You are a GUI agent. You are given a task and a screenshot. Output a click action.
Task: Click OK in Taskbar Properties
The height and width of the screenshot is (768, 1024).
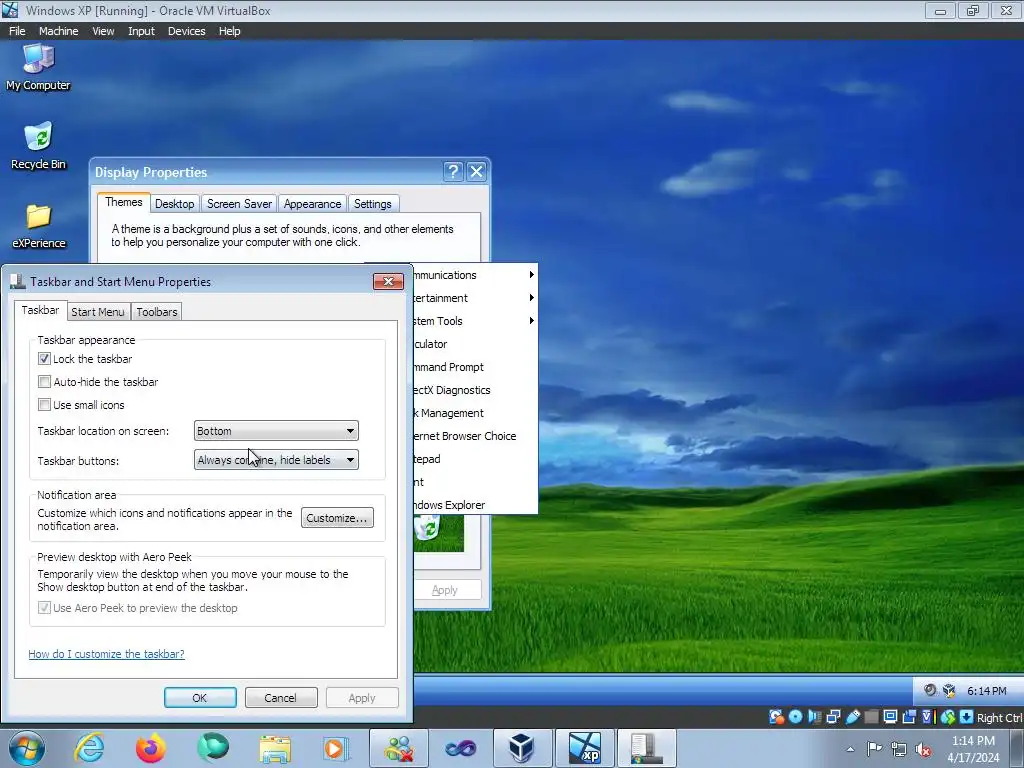(x=200, y=697)
